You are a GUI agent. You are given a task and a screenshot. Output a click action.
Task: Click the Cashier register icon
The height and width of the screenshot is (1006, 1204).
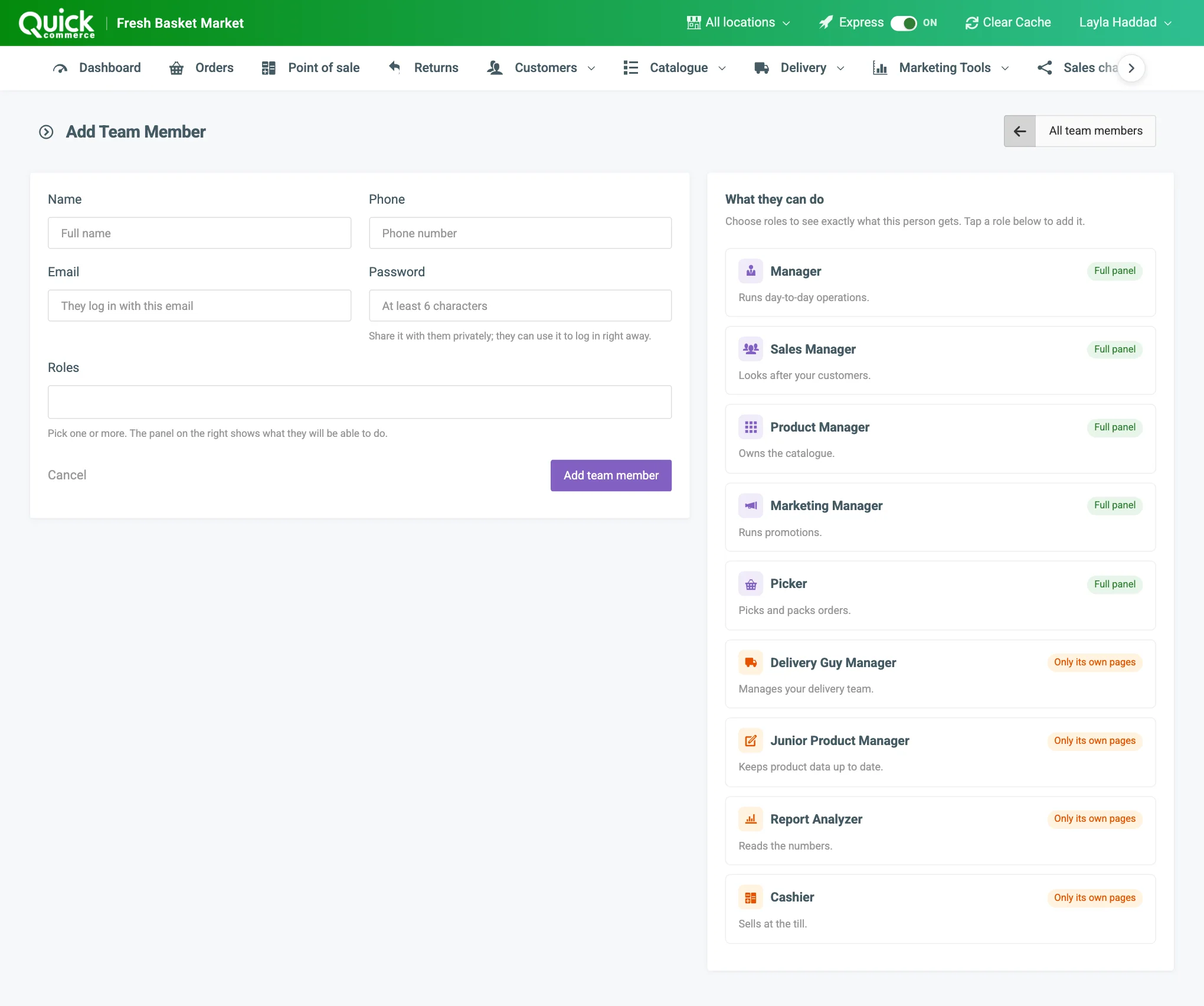(751, 897)
